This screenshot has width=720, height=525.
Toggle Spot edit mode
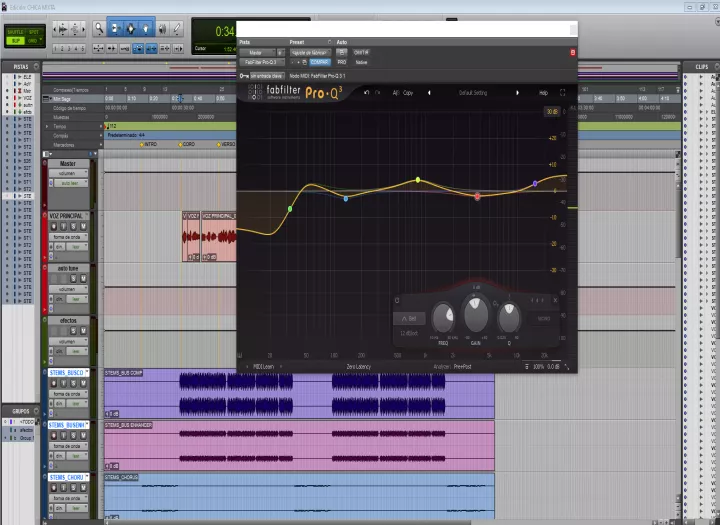34,32
